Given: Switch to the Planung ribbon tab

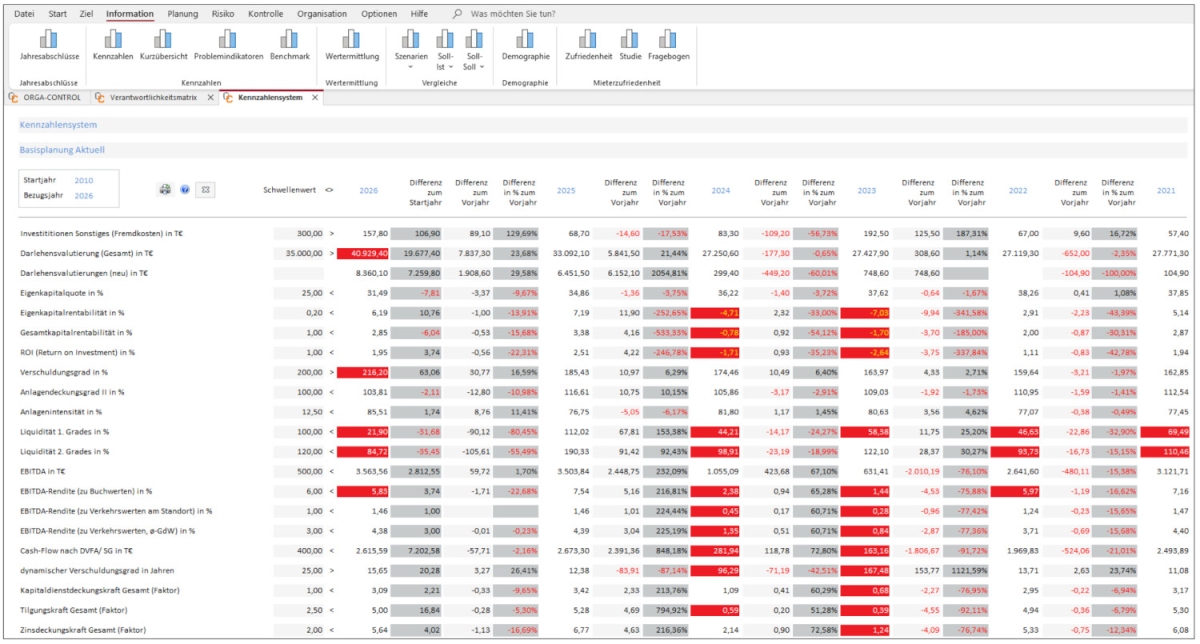Looking at the screenshot, I should point(182,14).
